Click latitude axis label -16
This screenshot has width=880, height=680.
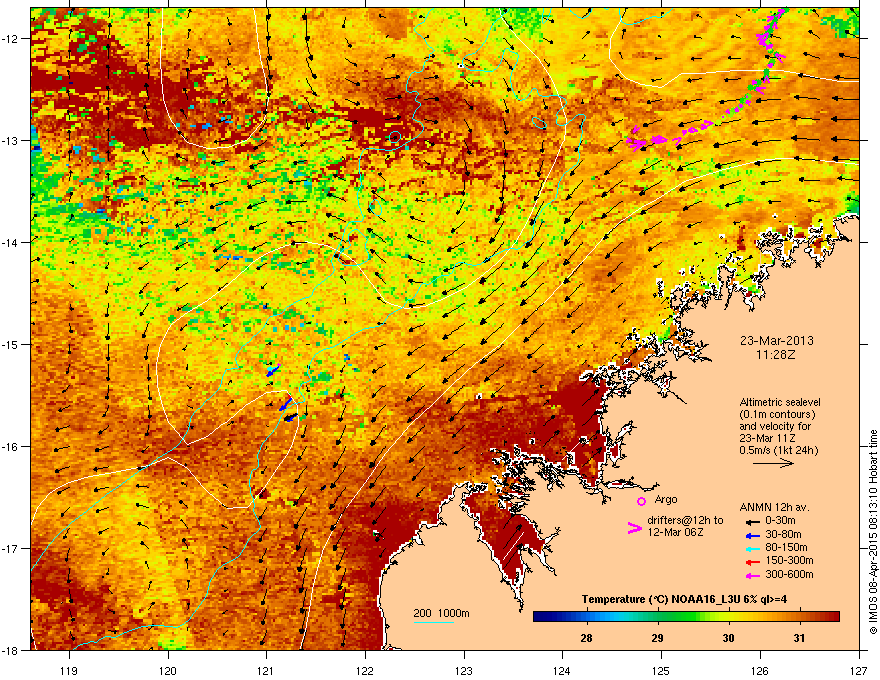click(x=10, y=447)
